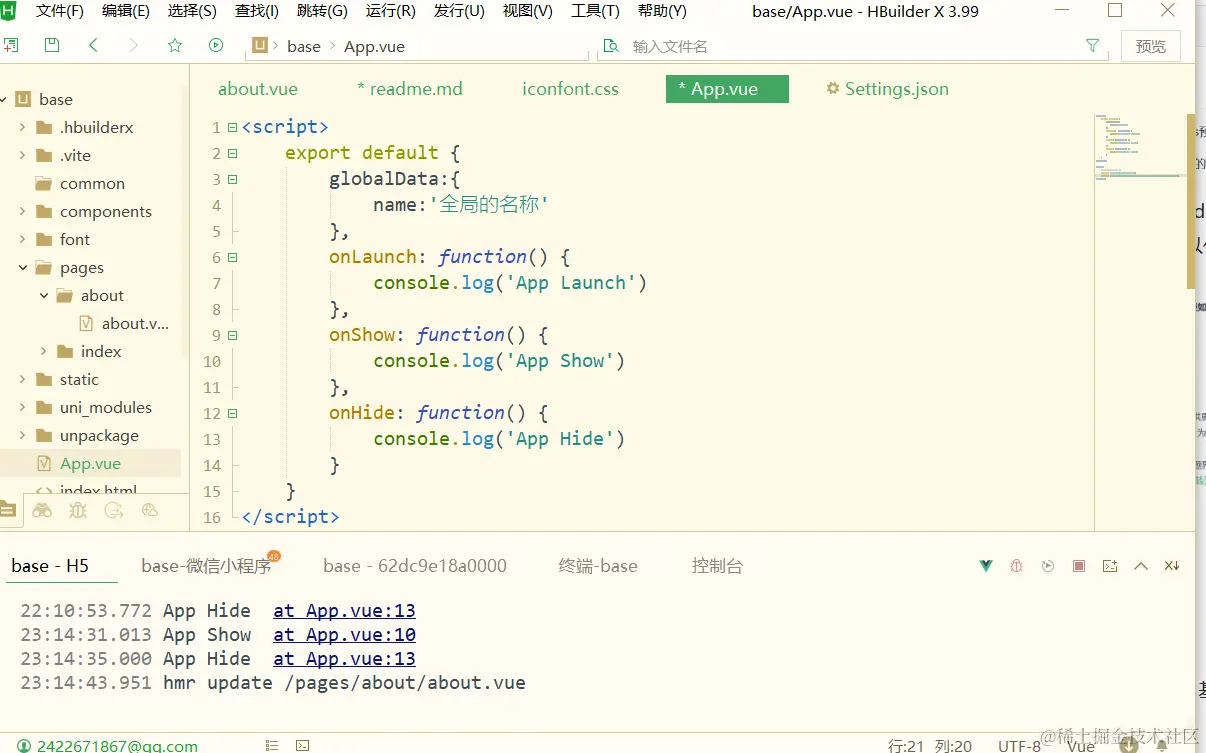Click the save (floppy disk) toolbar icon
Viewport: 1206px width, 753px height.
click(x=52, y=46)
